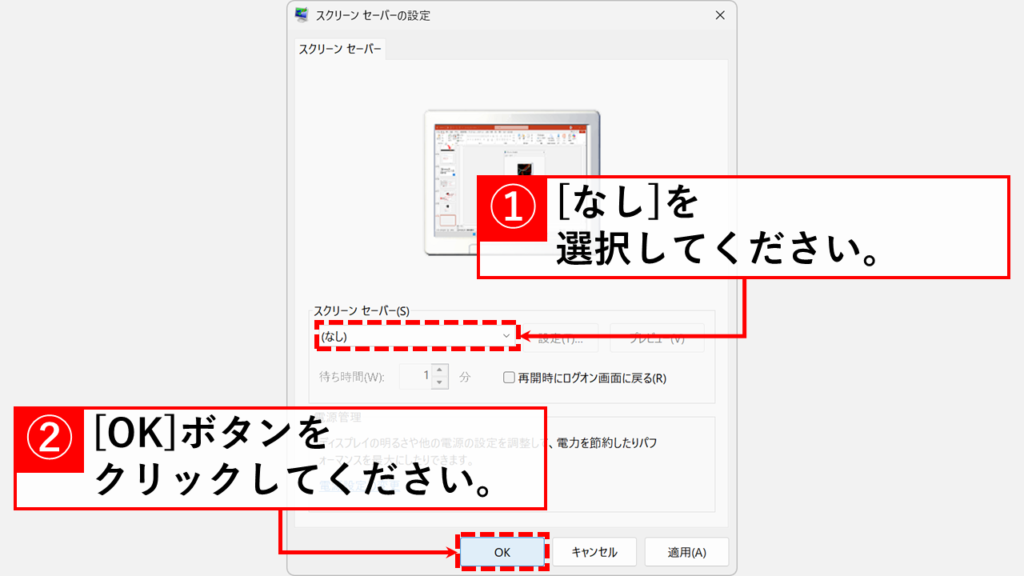Viewport: 1024px width, 576px height.
Task: Click the chevron arrow of the (なし) combo box
Action: click(x=507, y=337)
